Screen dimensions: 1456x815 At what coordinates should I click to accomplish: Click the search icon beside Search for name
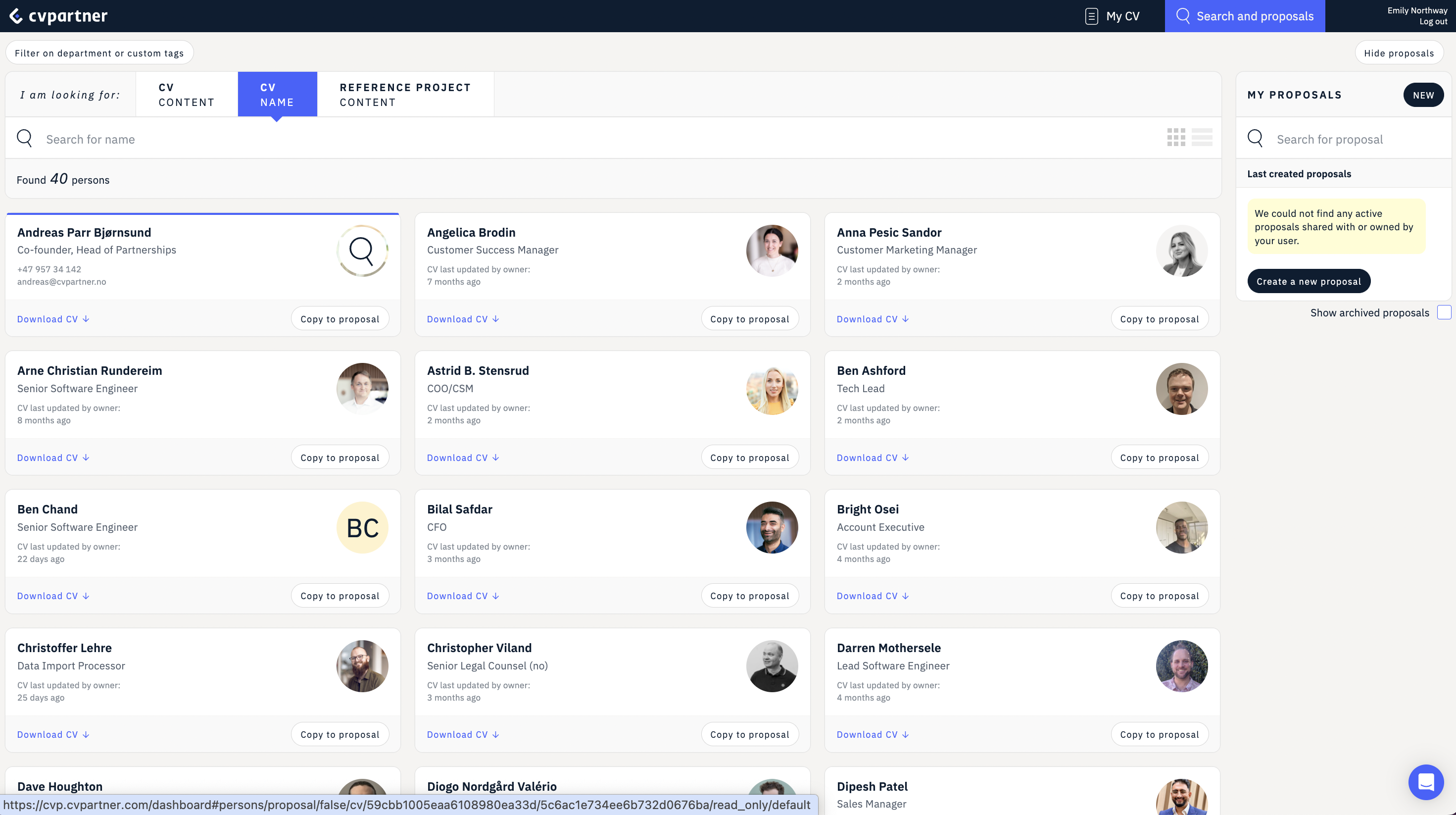(x=24, y=138)
